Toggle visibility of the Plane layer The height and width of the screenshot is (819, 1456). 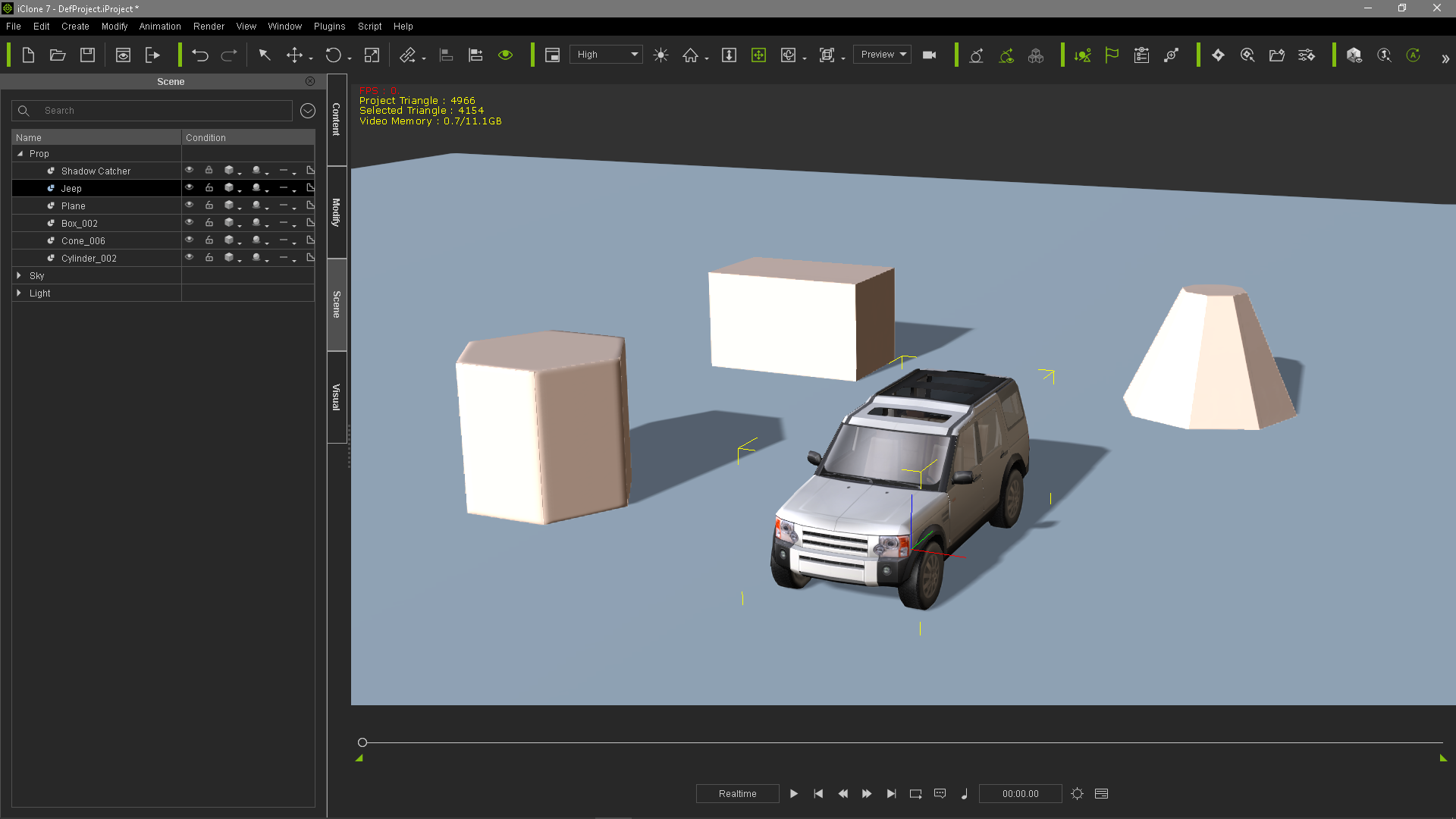pos(190,205)
